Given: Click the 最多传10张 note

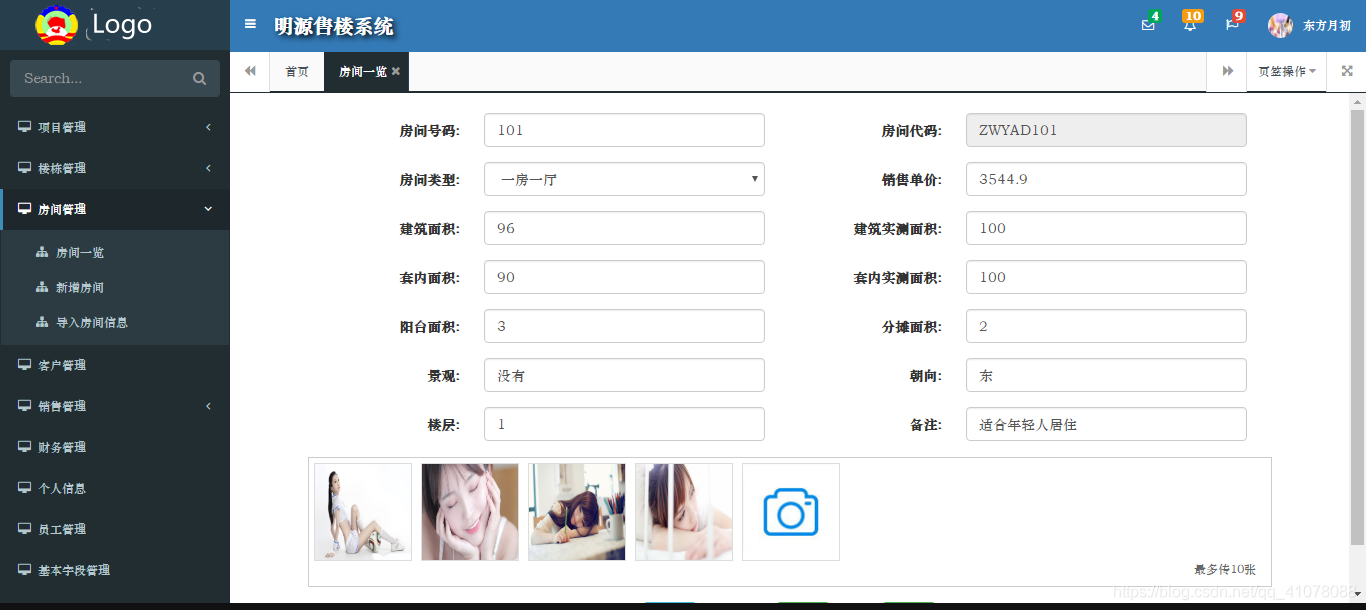Looking at the screenshot, I should [1225, 569].
